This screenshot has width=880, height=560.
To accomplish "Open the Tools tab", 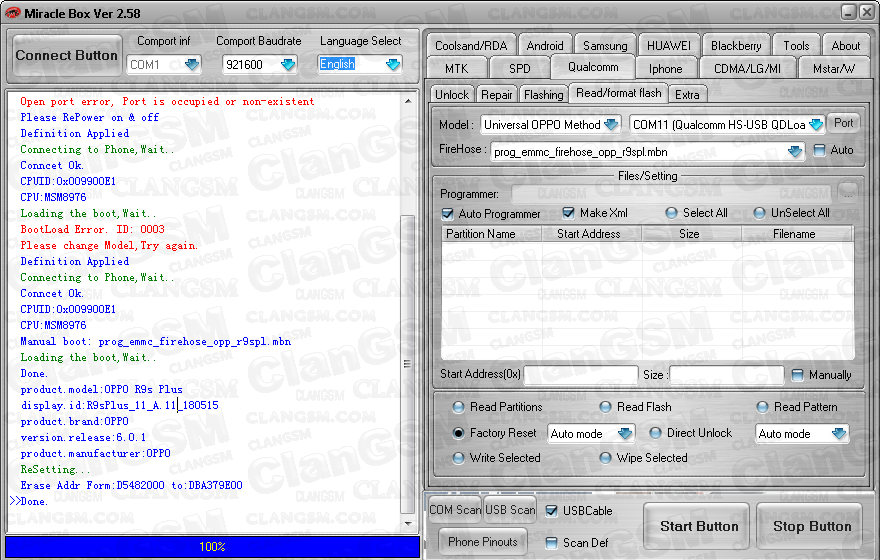I will [x=796, y=45].
